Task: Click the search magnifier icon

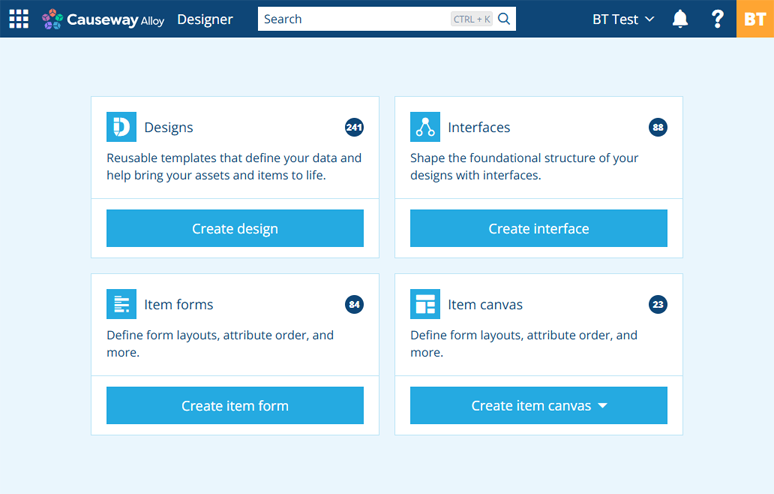Action: point(504,19)
